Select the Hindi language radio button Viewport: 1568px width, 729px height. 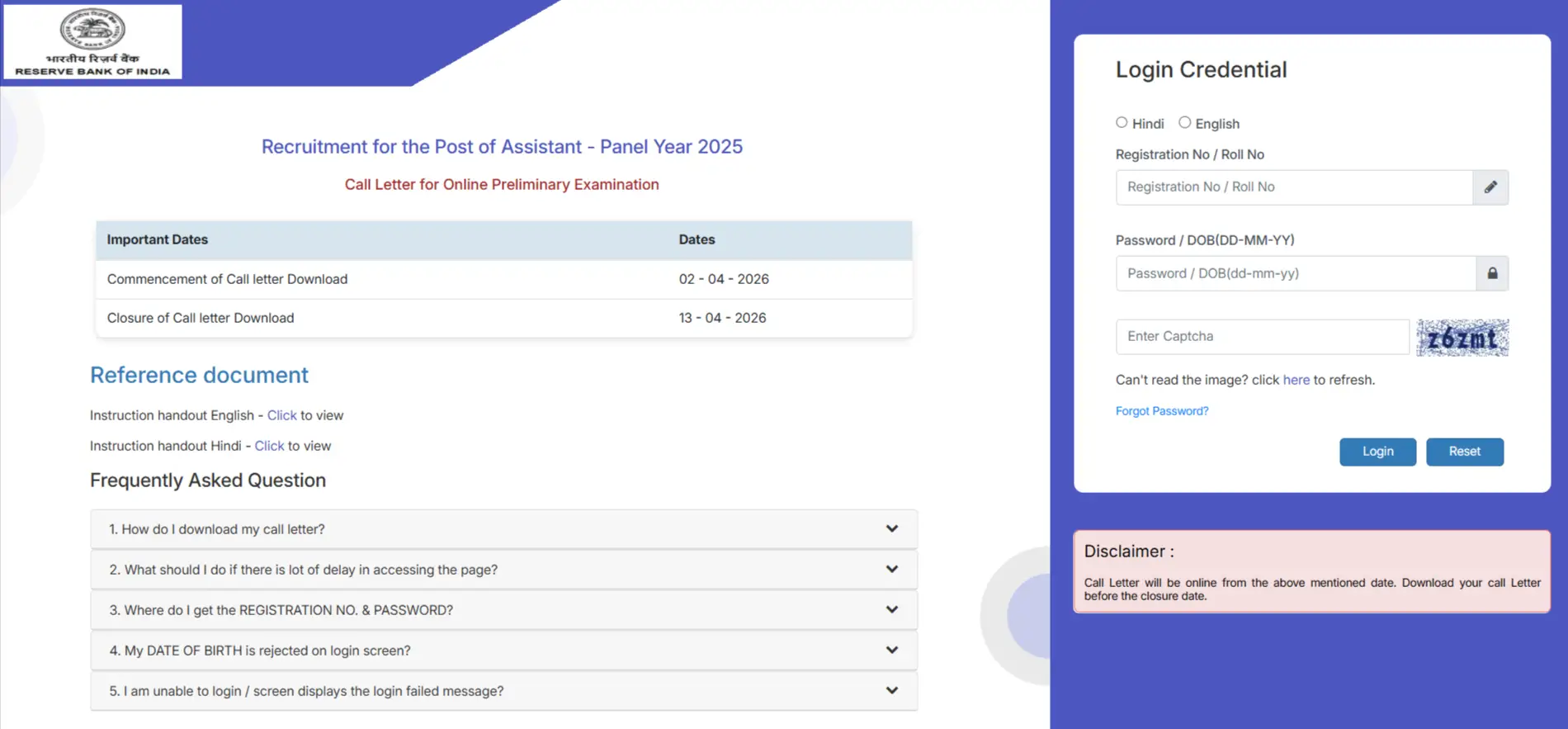1122,122
